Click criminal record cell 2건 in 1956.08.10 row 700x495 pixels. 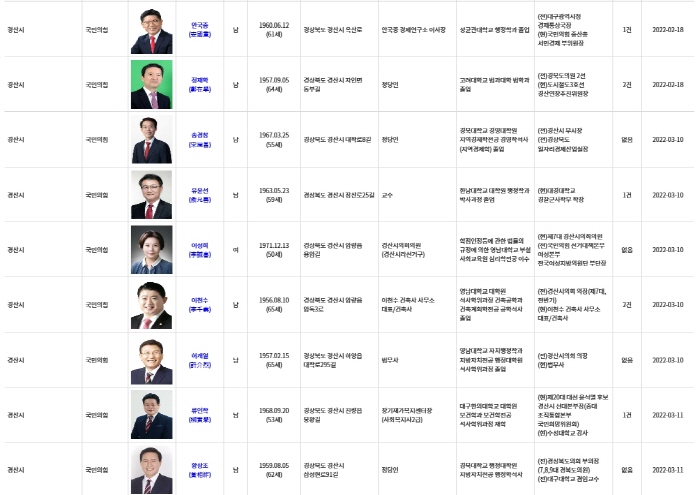click(627, 305)
